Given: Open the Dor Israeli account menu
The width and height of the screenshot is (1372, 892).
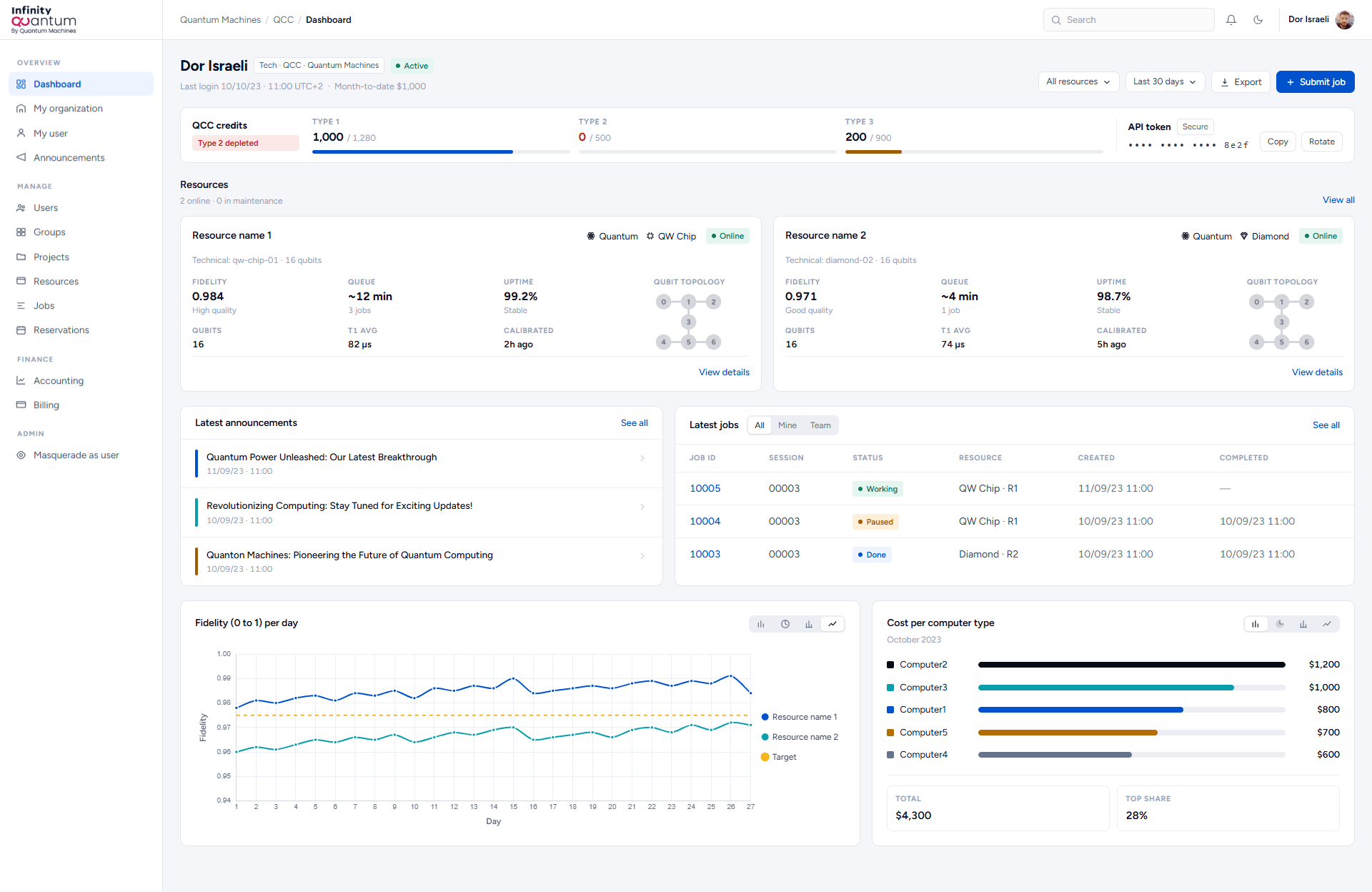Looking at the screenshot, I should pos(1321,20).
